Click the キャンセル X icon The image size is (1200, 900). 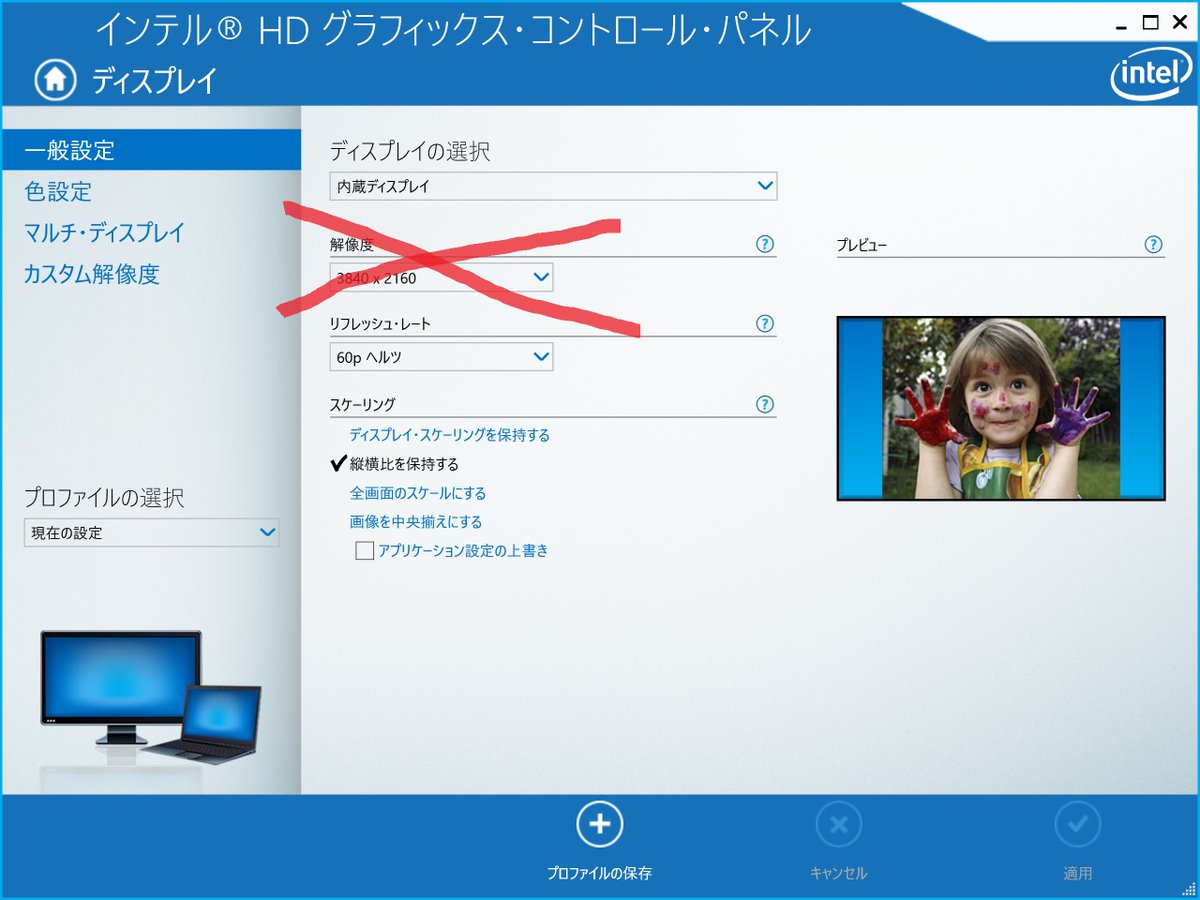(838, 825)
